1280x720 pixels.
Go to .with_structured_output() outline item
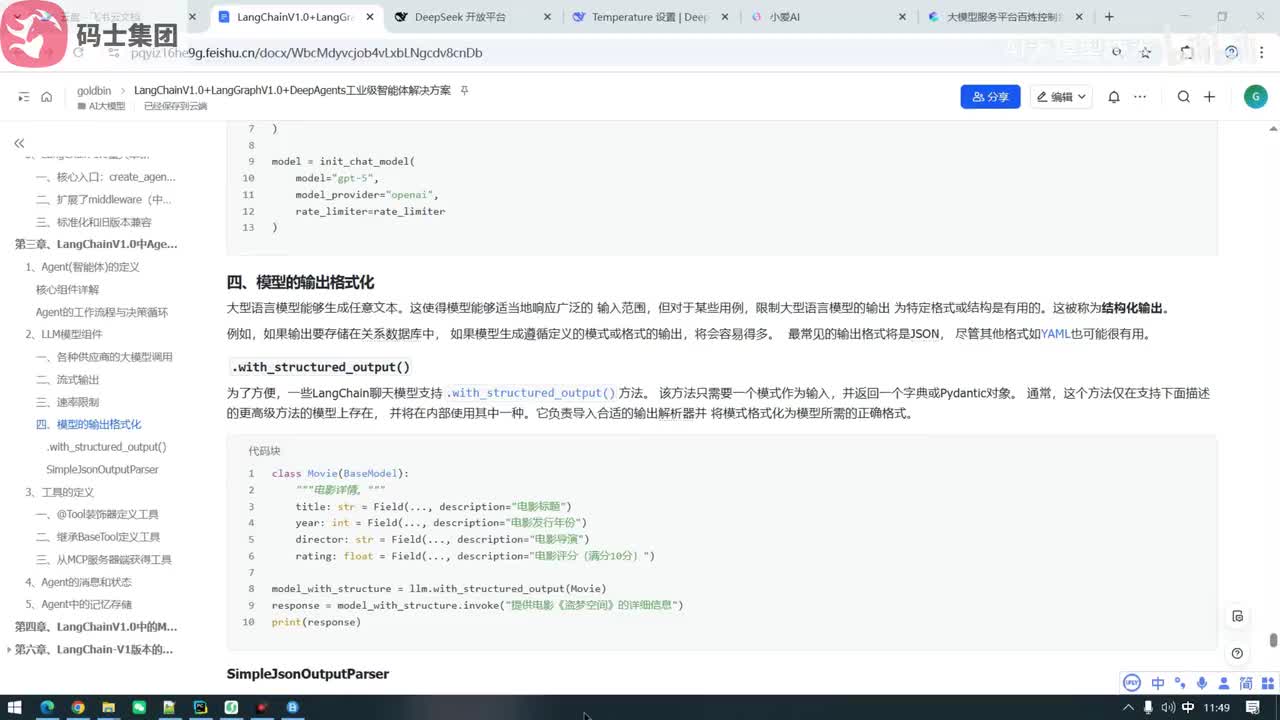[x=106, y=447]
